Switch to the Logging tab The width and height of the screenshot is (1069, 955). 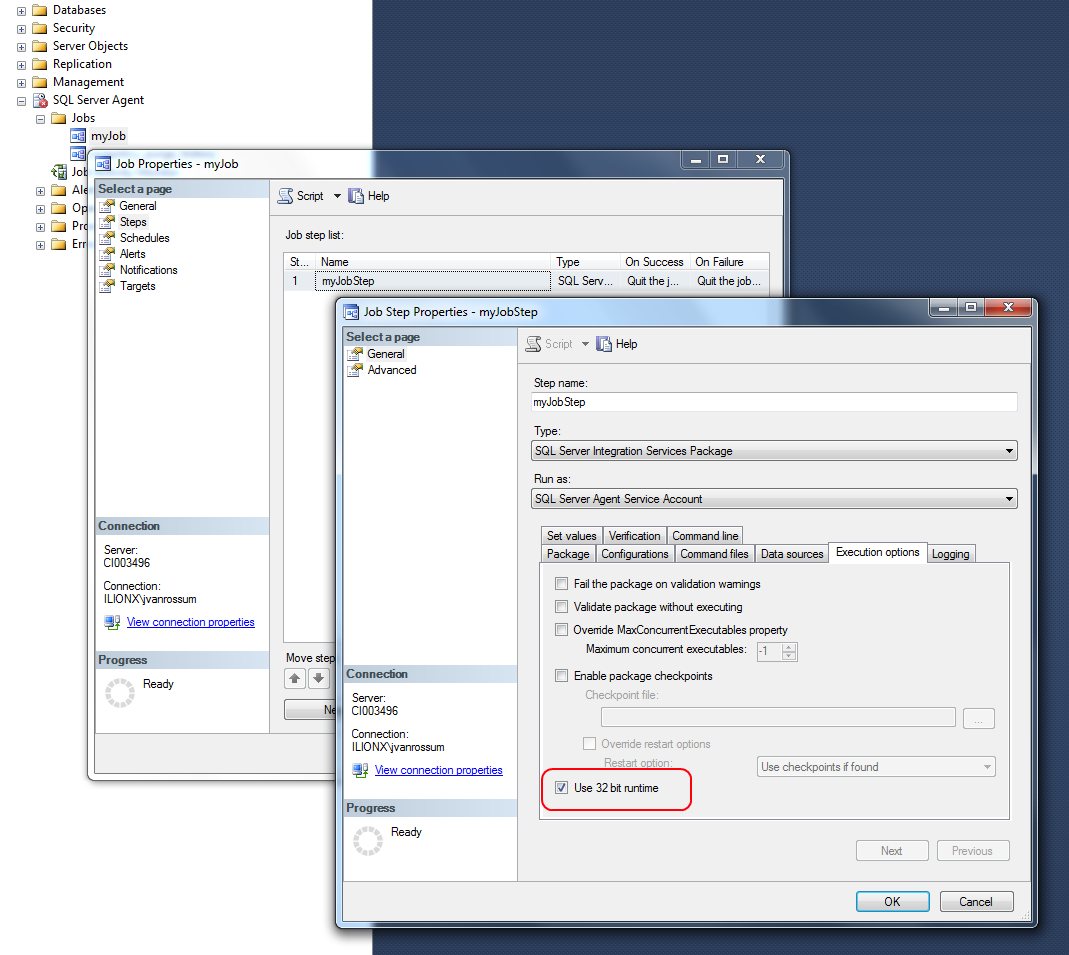click(x=951, y=553)
